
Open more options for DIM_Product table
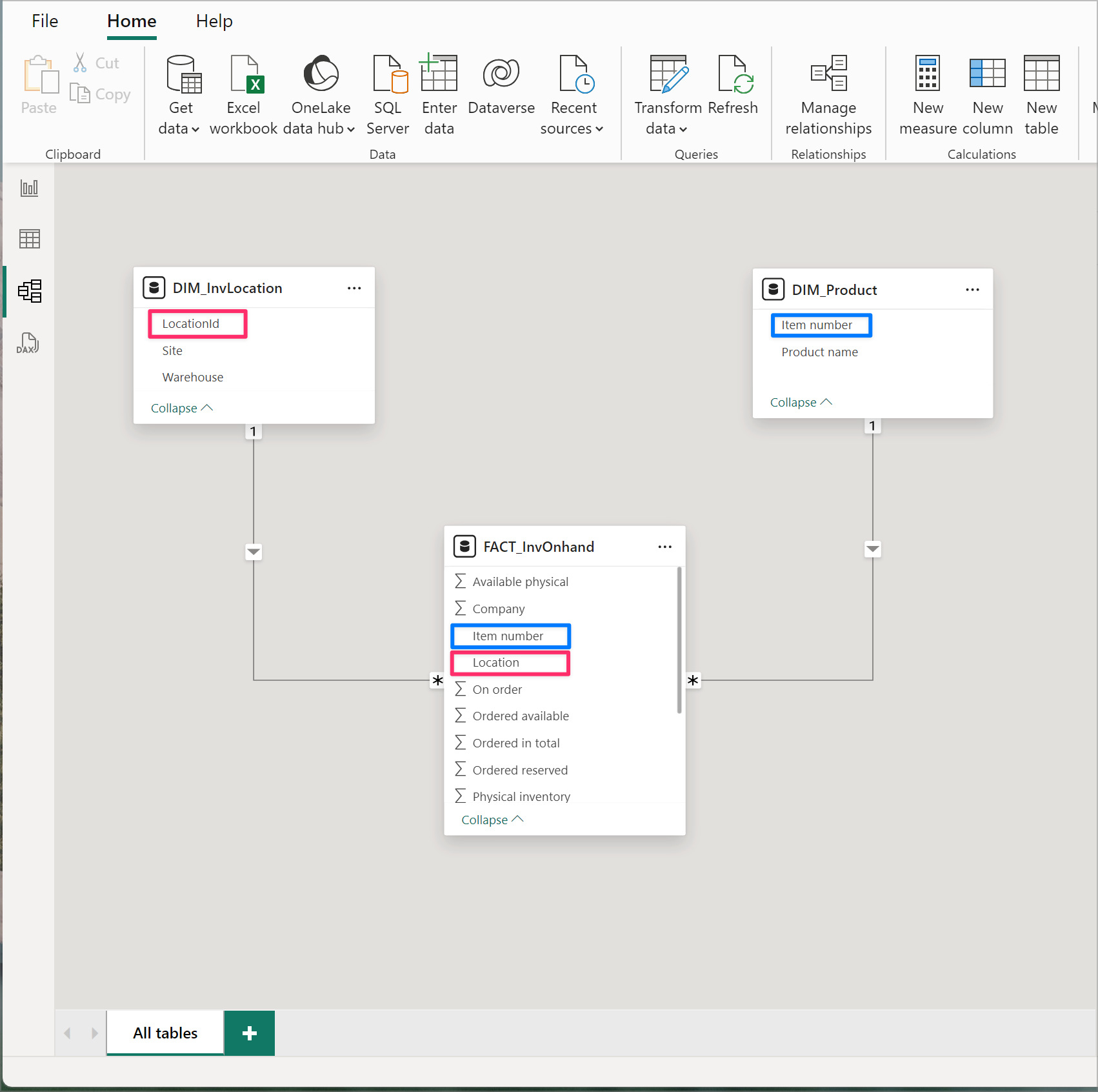click(x=972, y=290)
